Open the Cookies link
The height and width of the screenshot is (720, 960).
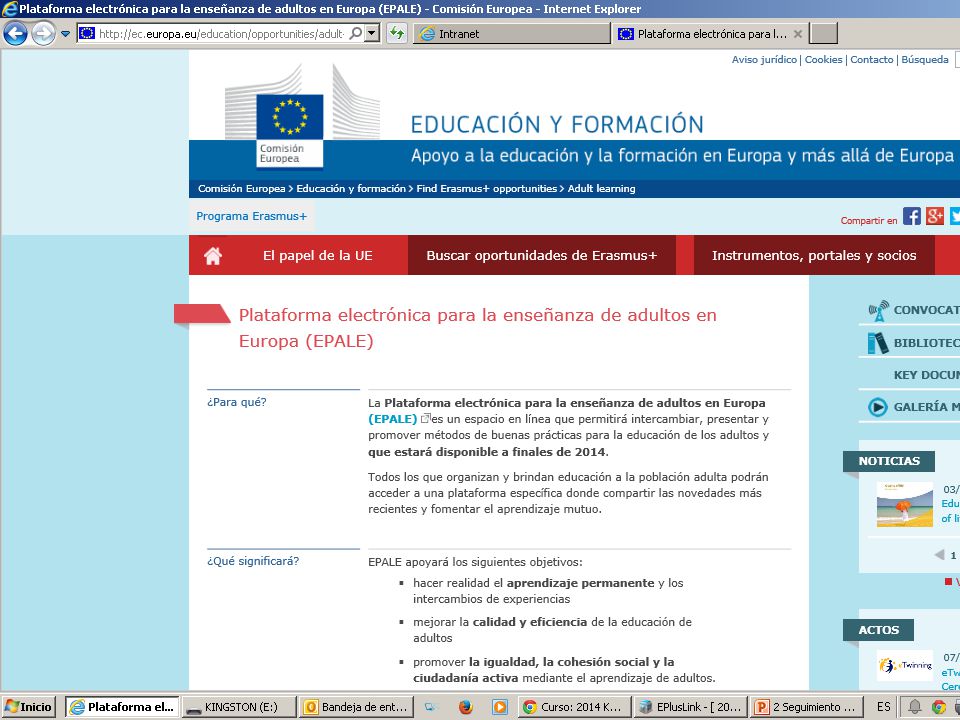pos(823,59)
